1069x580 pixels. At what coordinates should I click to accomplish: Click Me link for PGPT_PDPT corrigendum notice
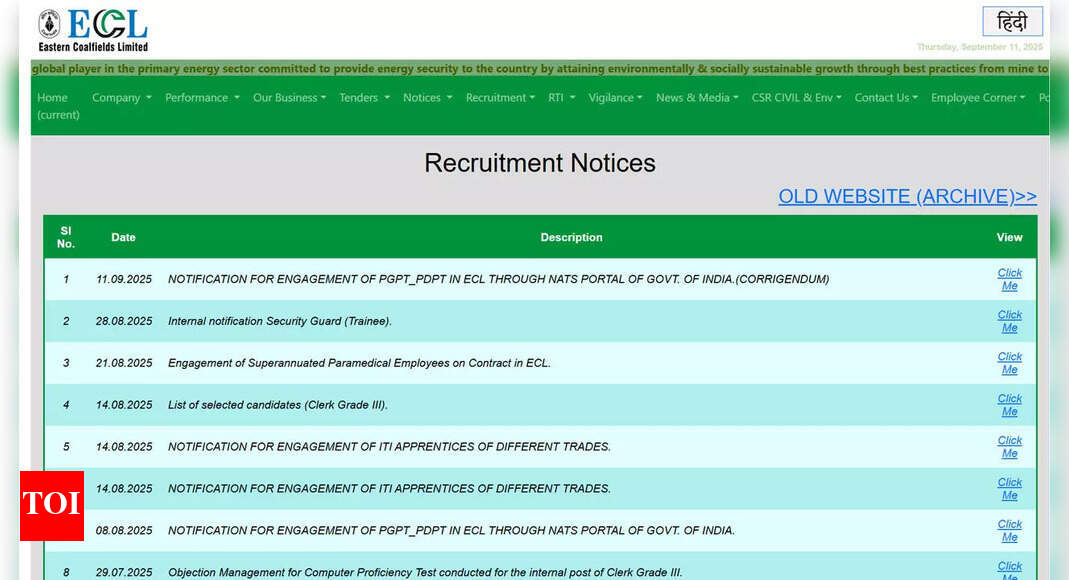1010,279
